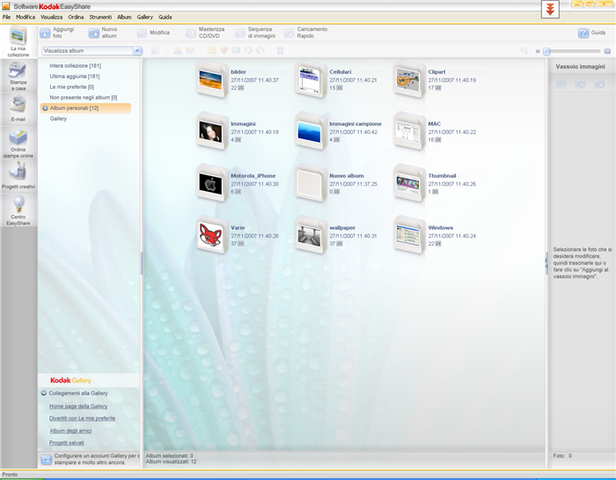616x480 pixels.
Task: Select the wallpaper album thumbnail
Action: click(310, 235)
